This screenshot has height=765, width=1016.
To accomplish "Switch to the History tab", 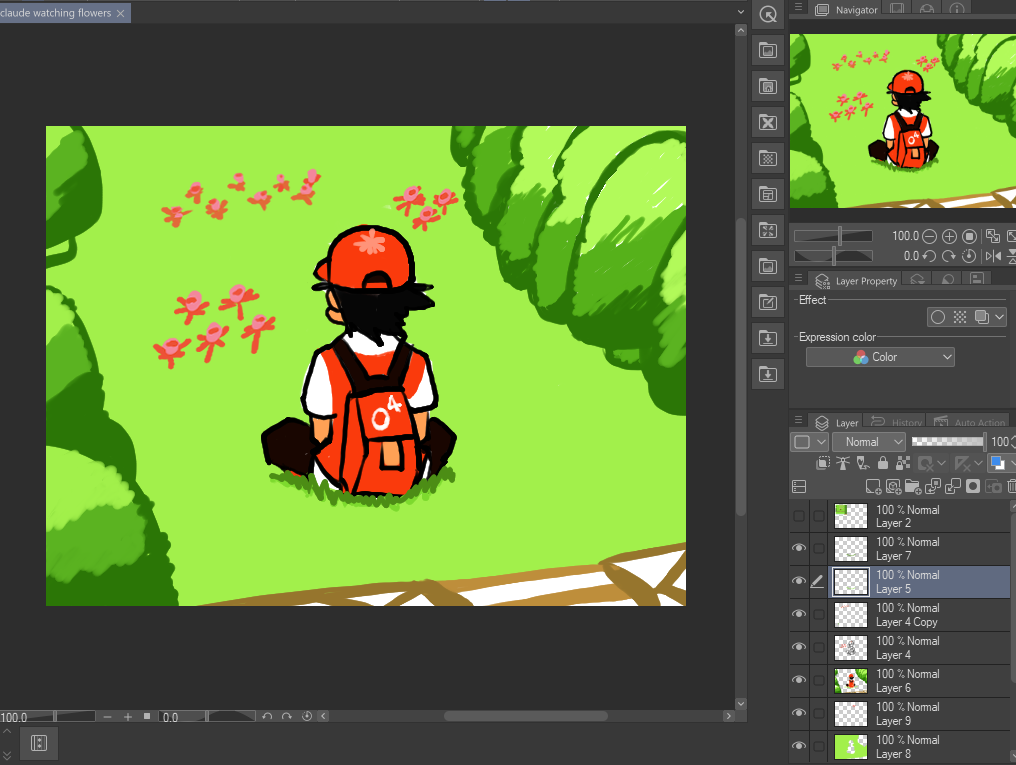I will pyautogui.click(x=897, y=422).
